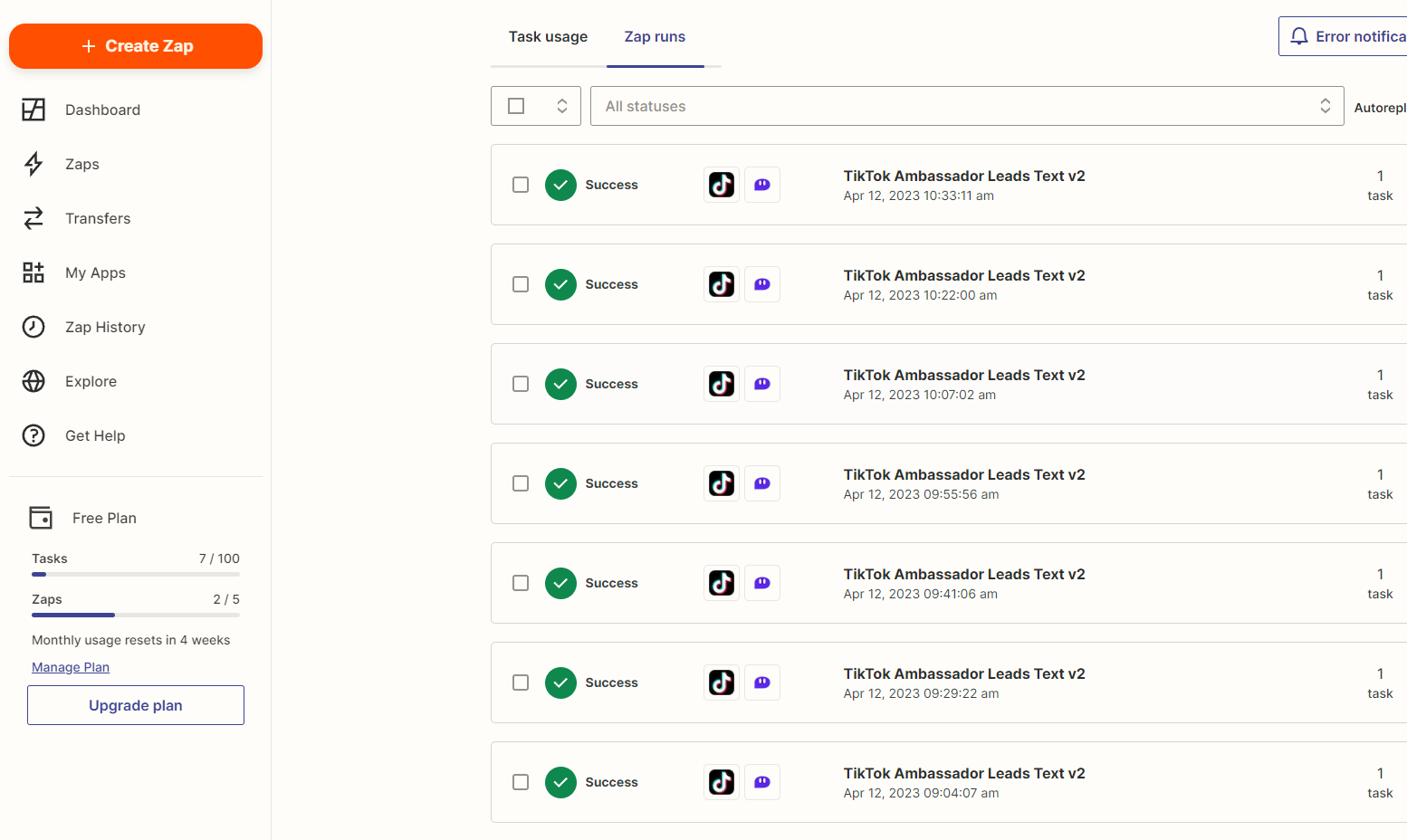Click TikTok icon on the 10:22:00 am run
Image resolution: width=1407 pixels, height=840 pixels.
pyautogui.click(x=722, y=284)
